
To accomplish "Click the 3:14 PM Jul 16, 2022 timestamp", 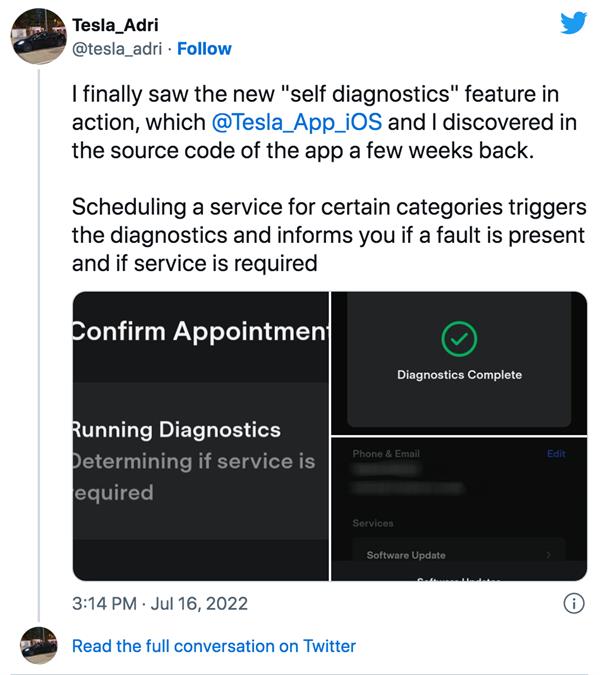I will click(x=160, y=603).
